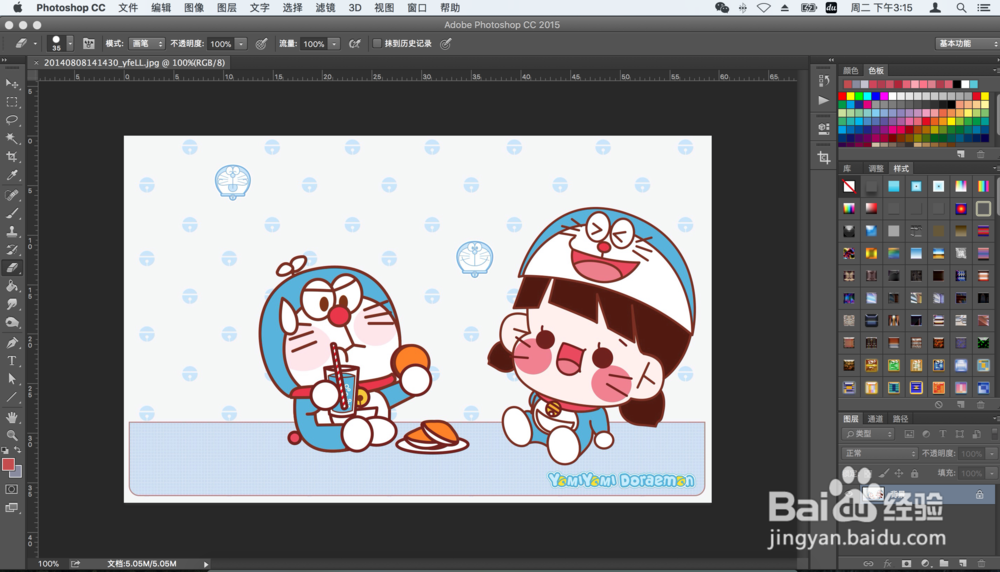Open the brush panel toggle icon
Viewport: 1000px width, 572px height.
(x=89, y=43)
